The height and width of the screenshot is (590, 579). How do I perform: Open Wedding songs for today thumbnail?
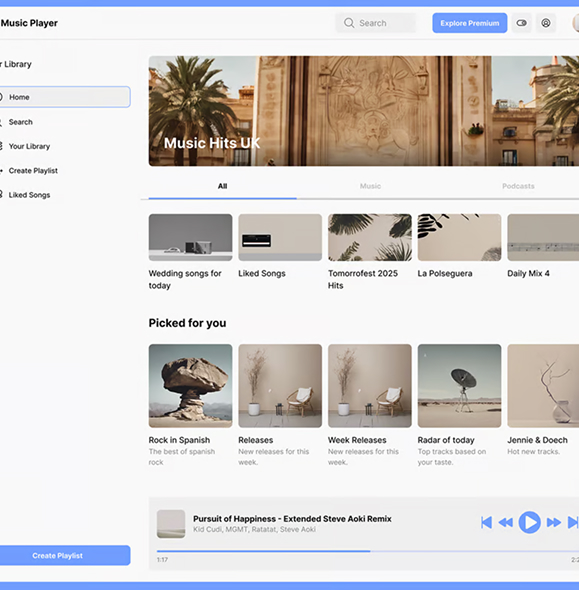point(190,237)
